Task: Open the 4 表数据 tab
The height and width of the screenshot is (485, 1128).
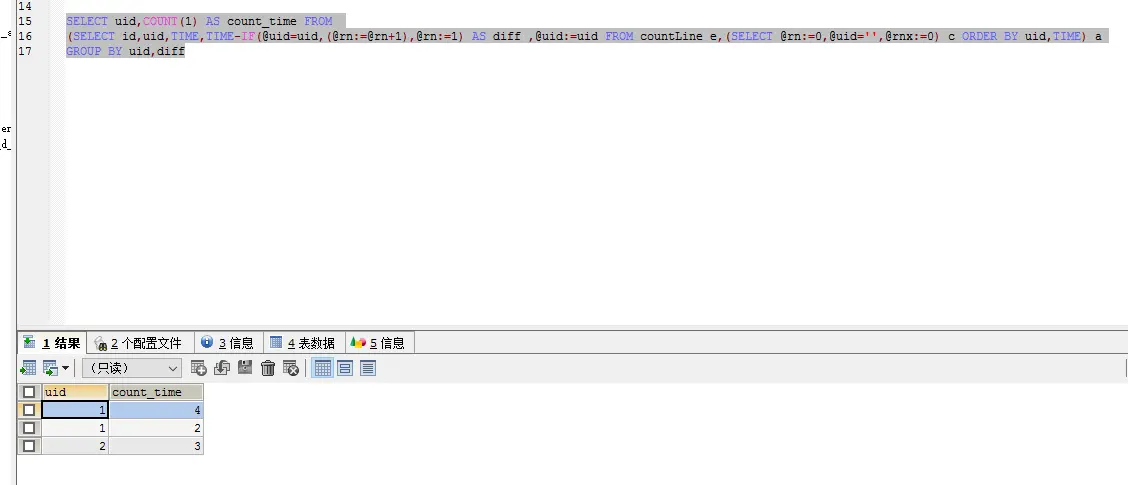Action: (304, 343)
